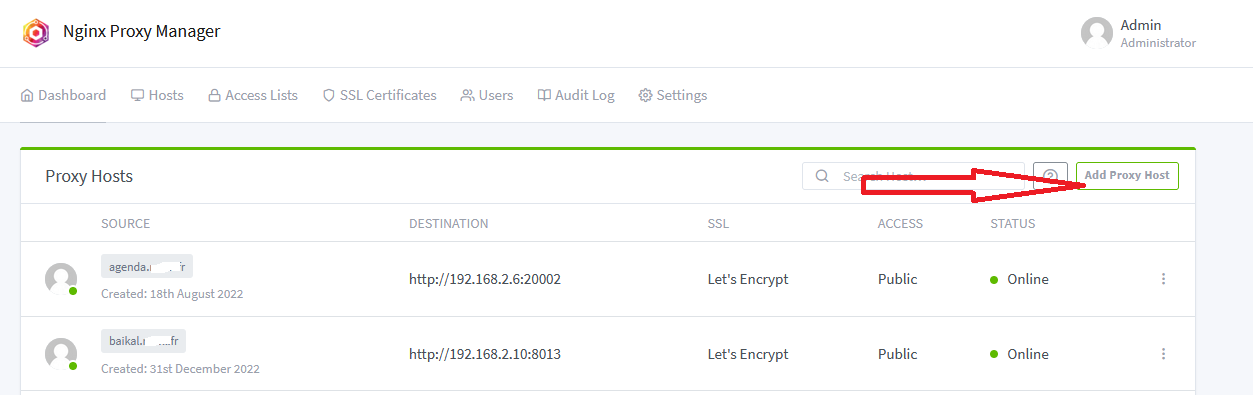
Task: Click the baikal host avatar icon
Action: 61,354
